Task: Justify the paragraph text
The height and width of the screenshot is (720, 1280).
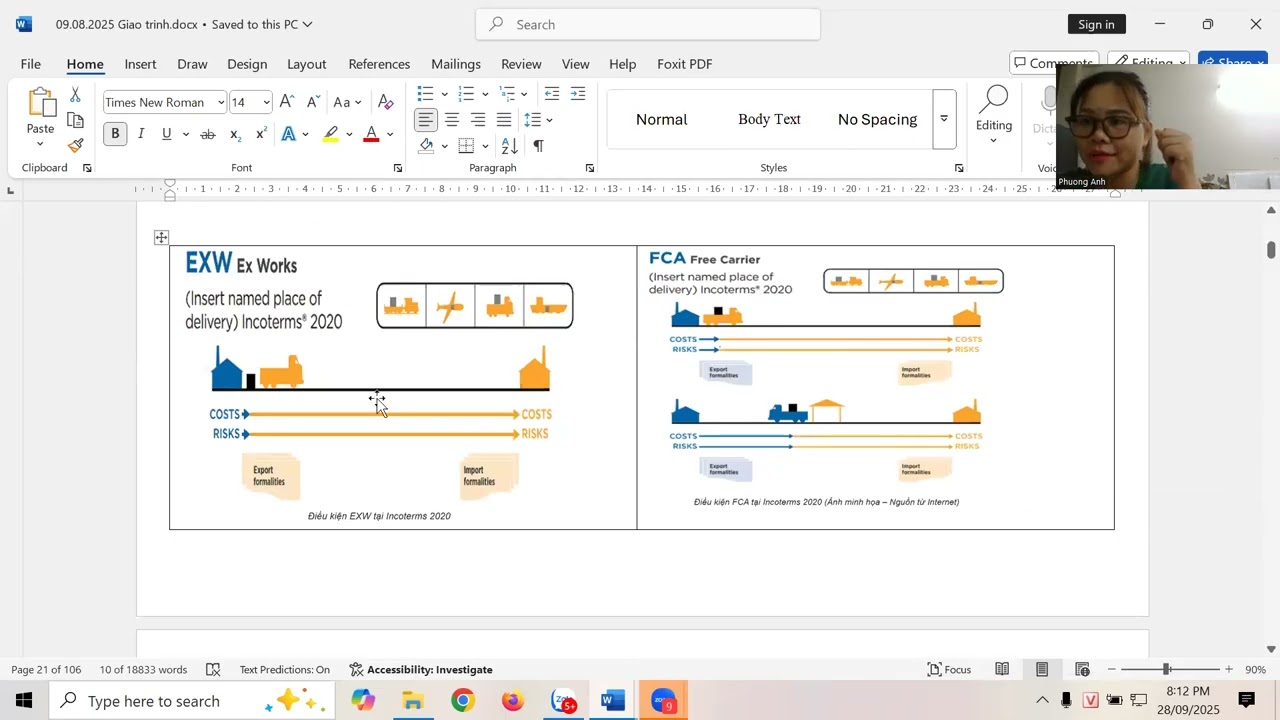Action: pyautogui.click(x=504, y=120)
